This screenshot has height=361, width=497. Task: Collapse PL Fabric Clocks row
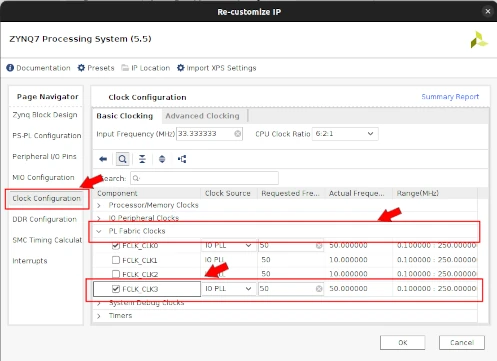[99, 231]
